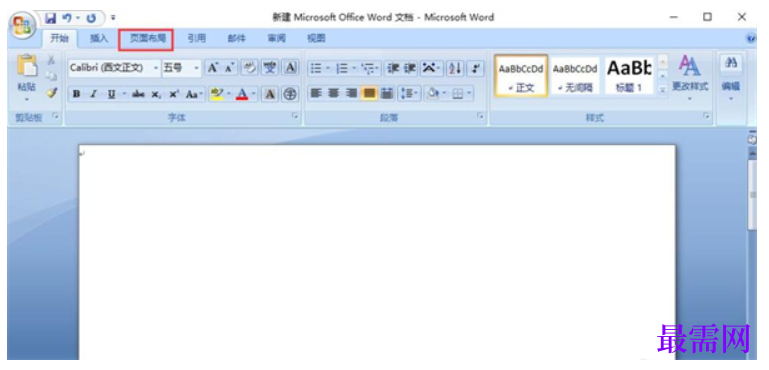Open the 插入 ribbon tab
Image resolution: width=769 pixels, height=370 pixels.
[99, 38]
